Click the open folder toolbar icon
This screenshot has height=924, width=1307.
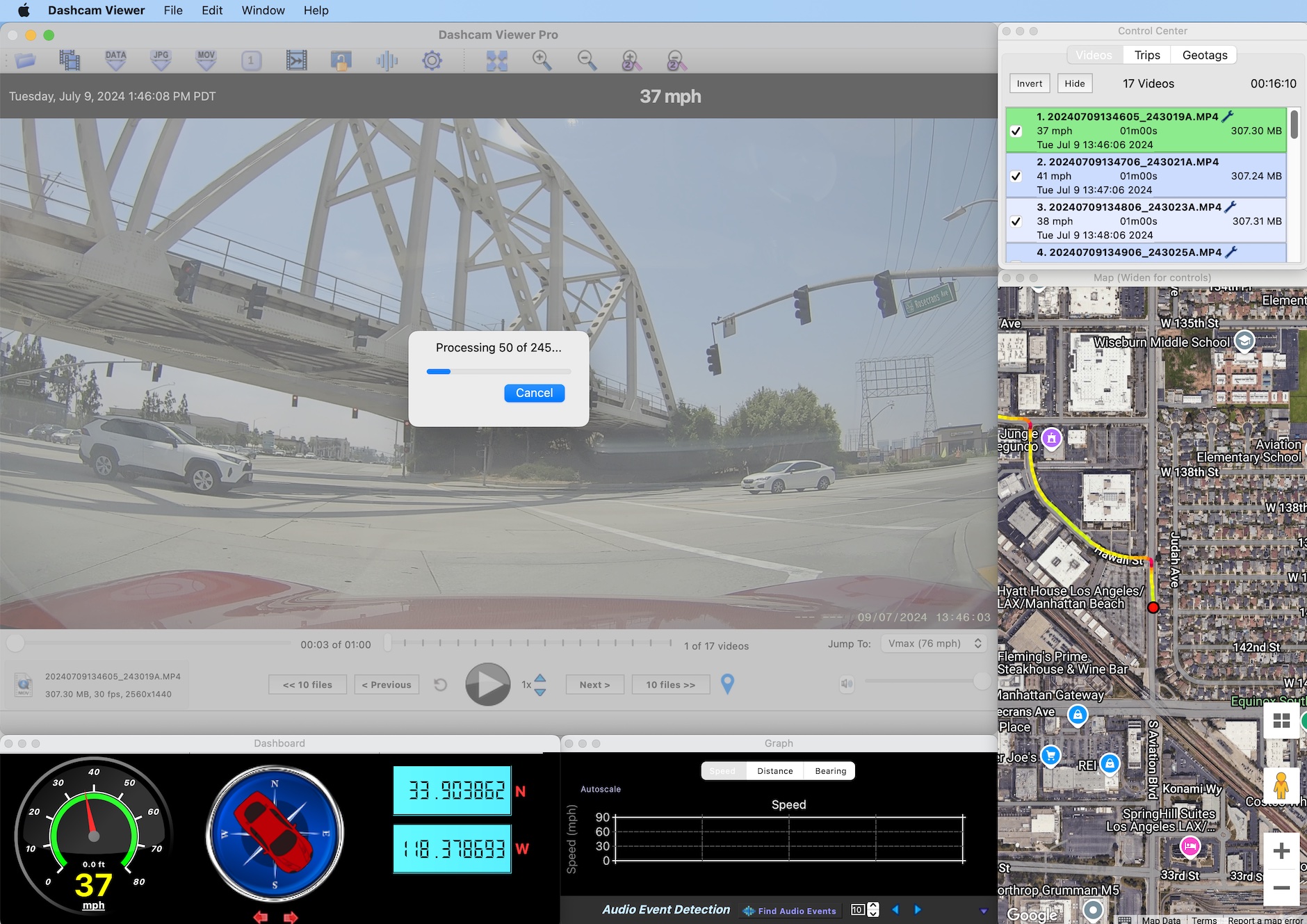point(25,60)
